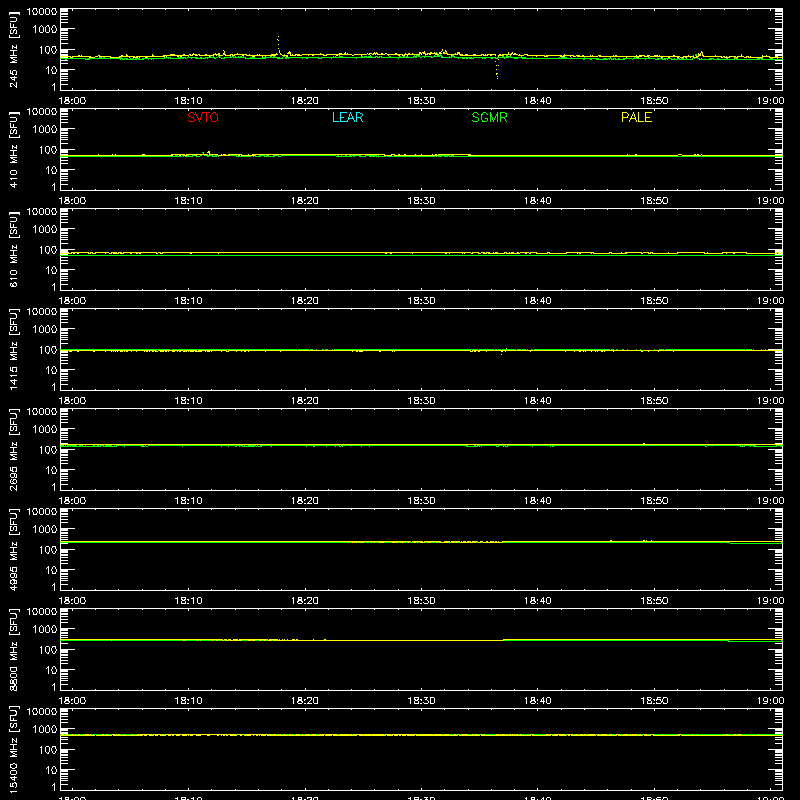Click the green SGMR station legend label
Screen dimensions: 800x800
tap(489, 117)
